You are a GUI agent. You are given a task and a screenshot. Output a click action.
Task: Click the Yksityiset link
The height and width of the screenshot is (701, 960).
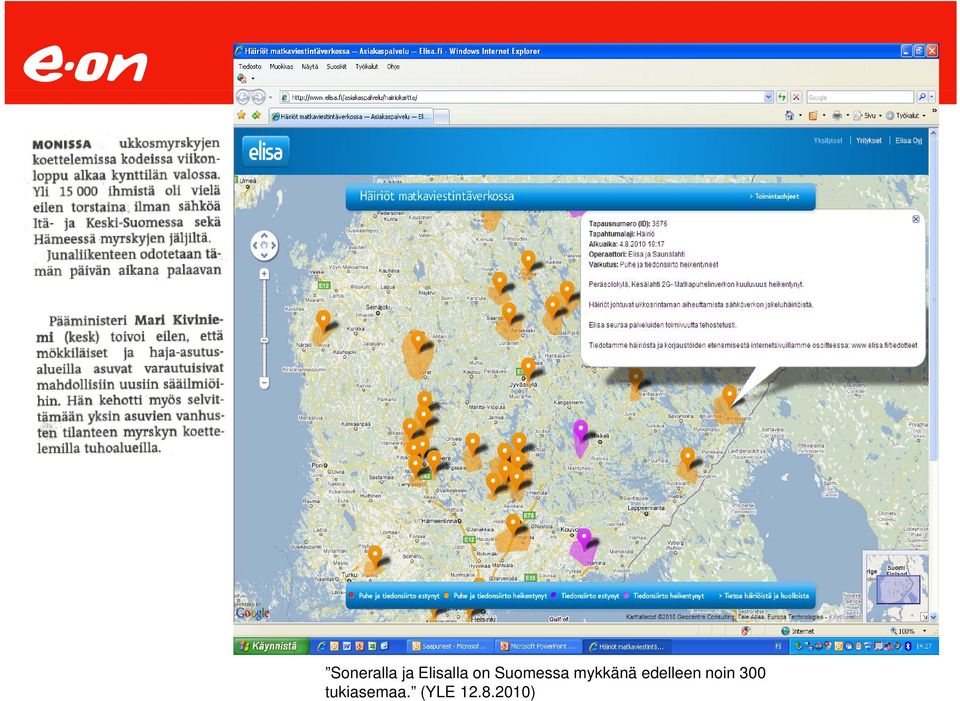pos(828,140)
